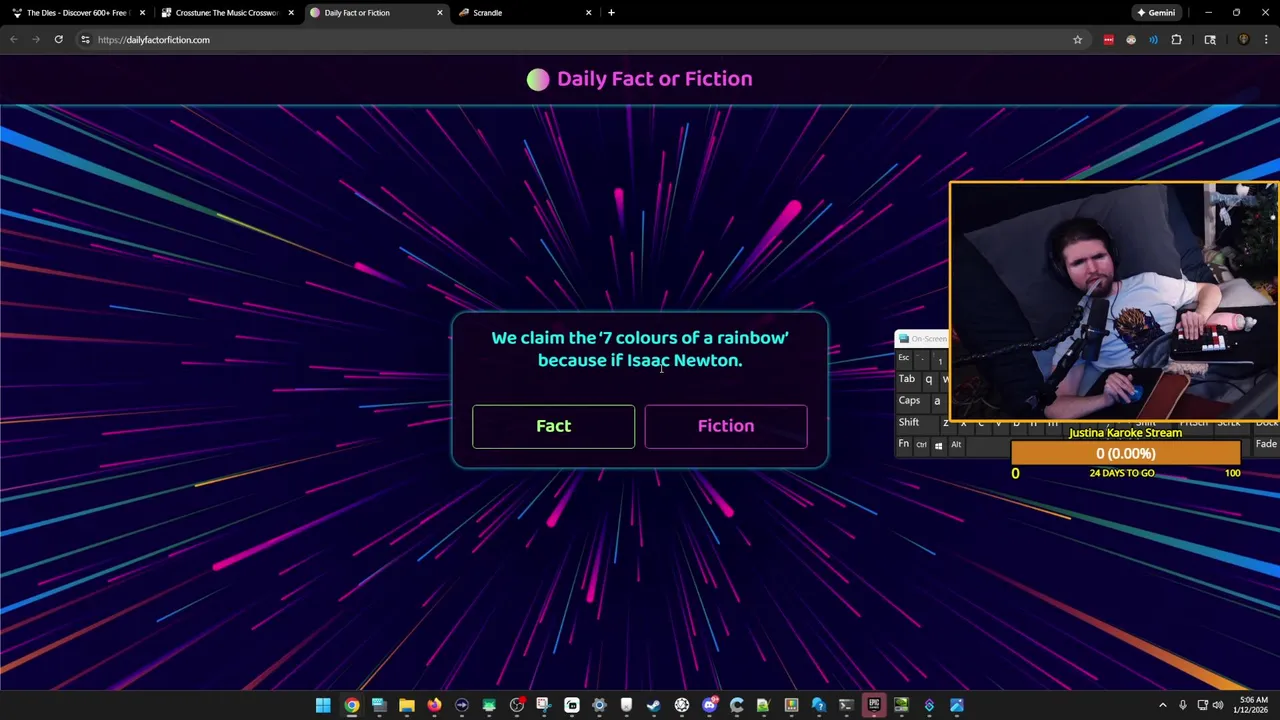Image resolution: width=1280 pixels, height=720 pixels.
Task: Open a new browser tab
Action: [611, 13]
